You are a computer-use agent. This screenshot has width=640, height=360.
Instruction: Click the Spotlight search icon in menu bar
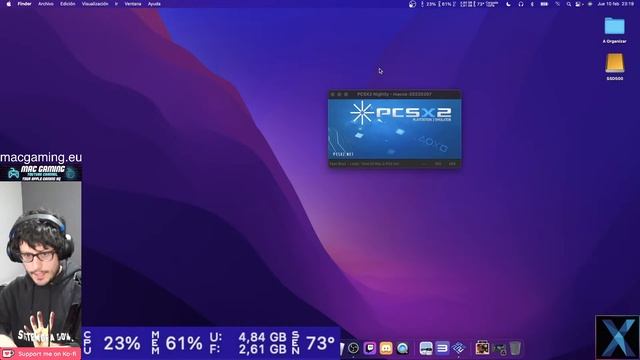569,4
